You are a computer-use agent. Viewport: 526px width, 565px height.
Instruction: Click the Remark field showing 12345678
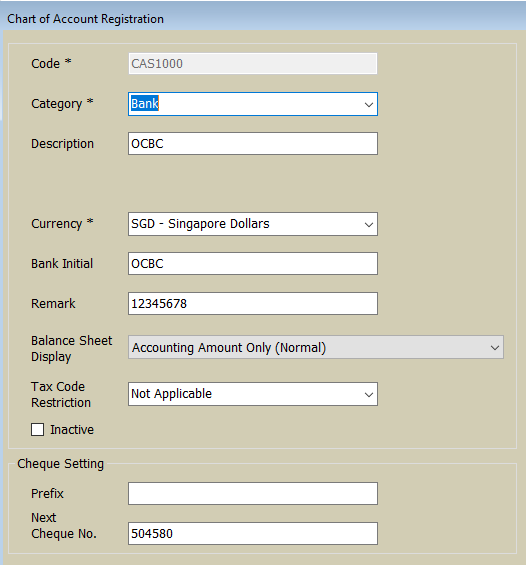point(253,303)
